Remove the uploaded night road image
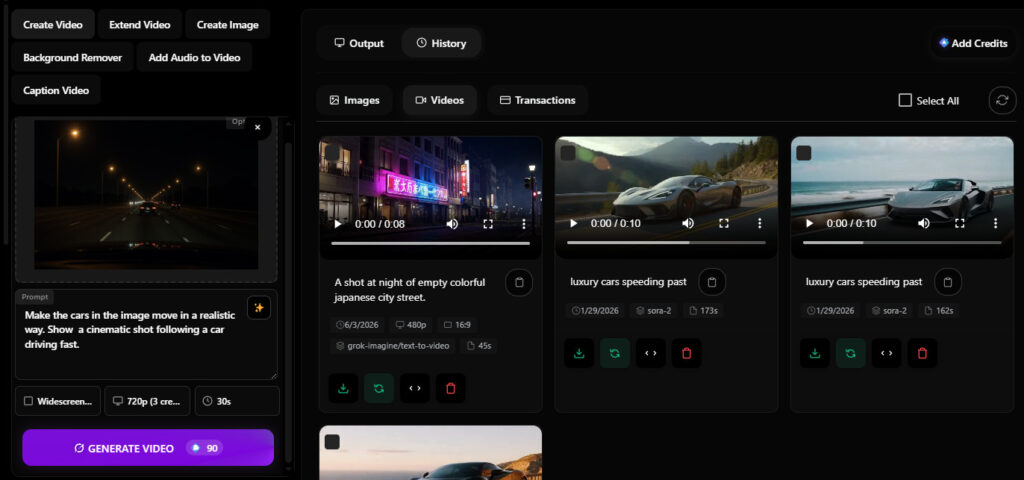 coord(258,127)
